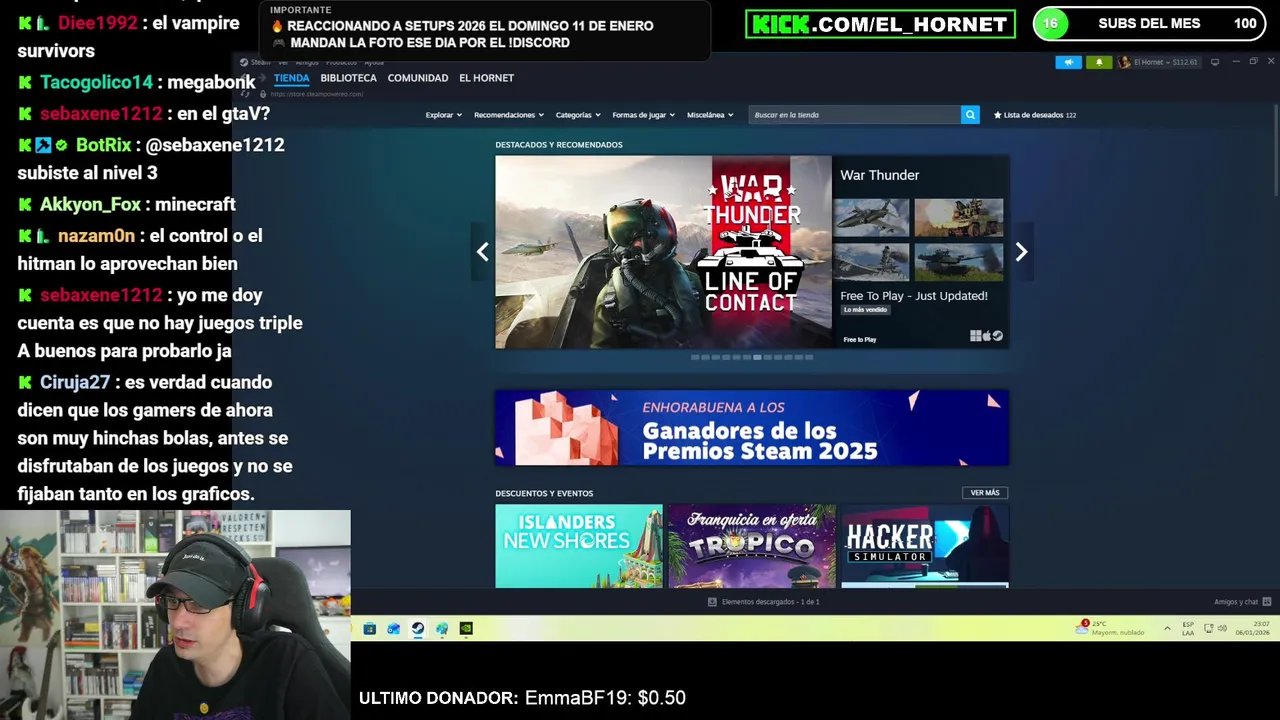Click the War Thunder title text

tap(879, 175)
